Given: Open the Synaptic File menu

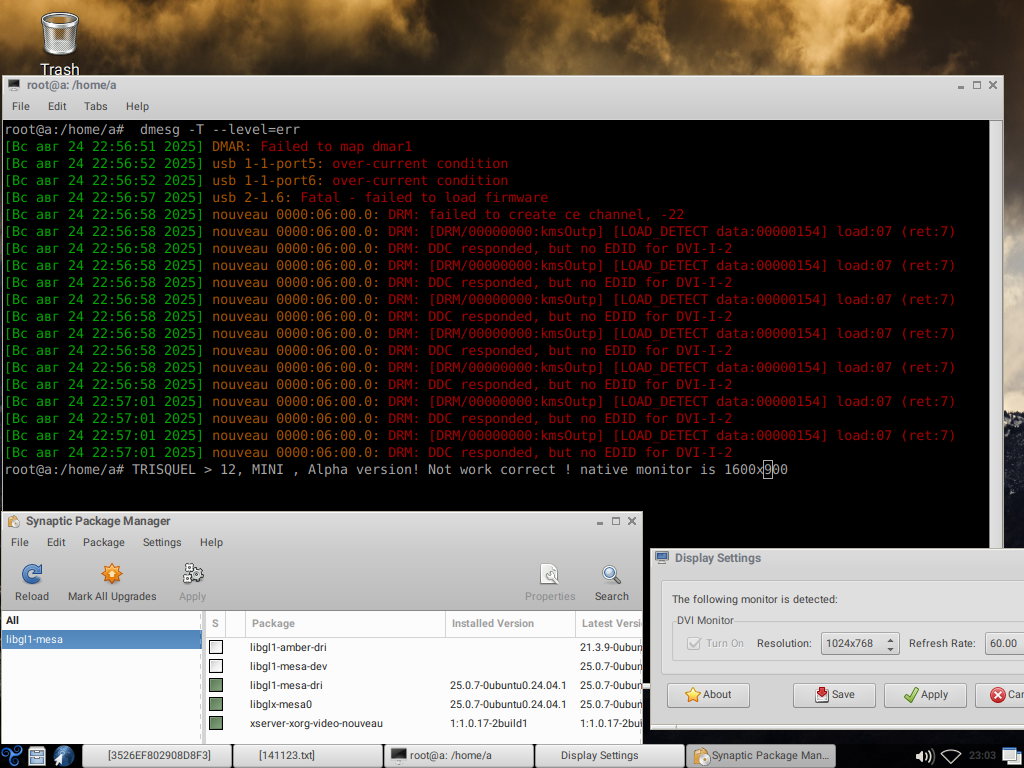Looking at the screenshot, I should [20, 542].
